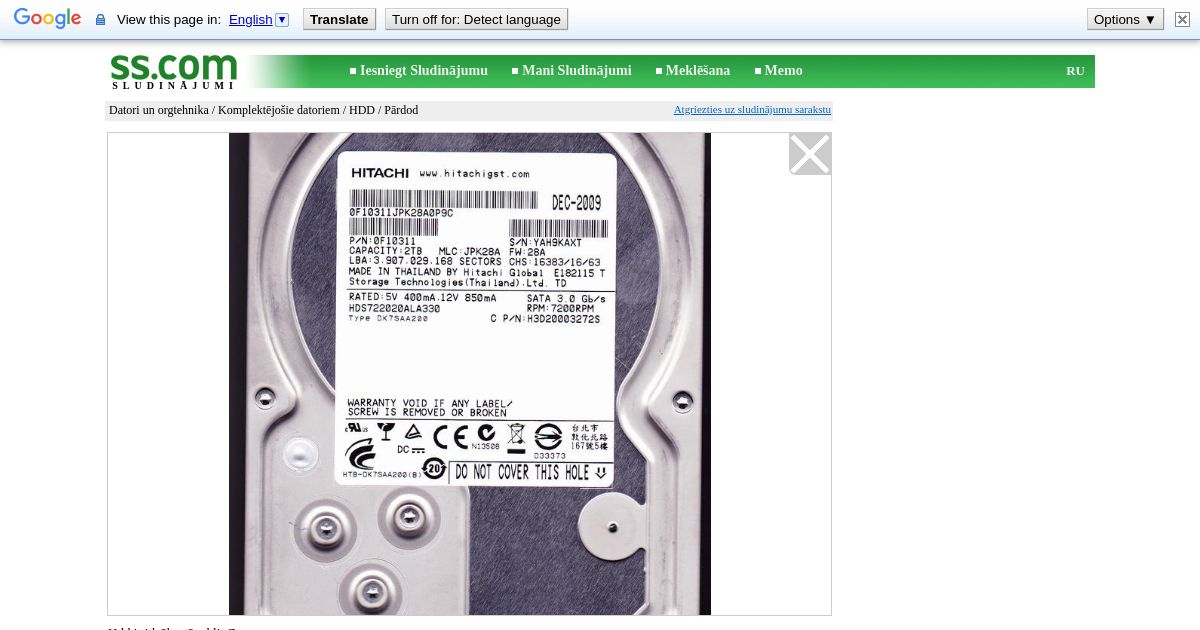The image size is (1200, 630).
Task: Click the secure padlock icon
Action: (x=100, y=20)
